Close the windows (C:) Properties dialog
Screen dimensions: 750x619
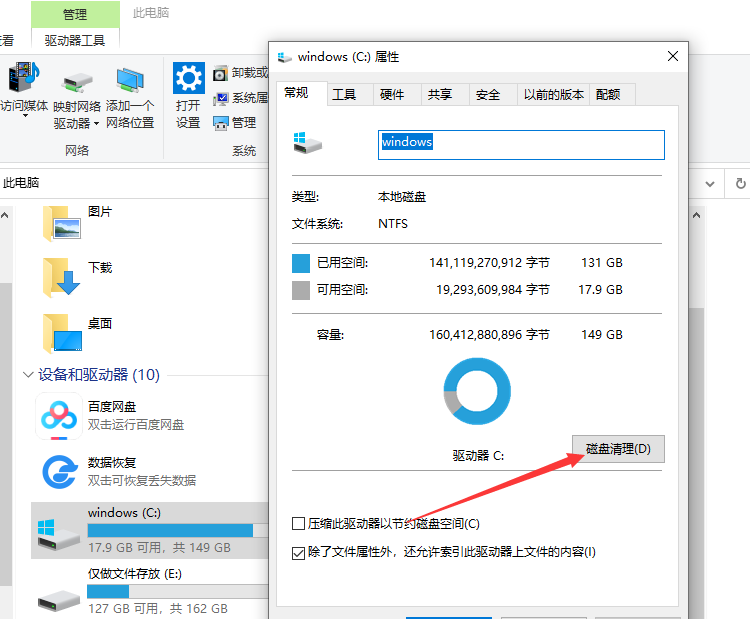(673, 56)
